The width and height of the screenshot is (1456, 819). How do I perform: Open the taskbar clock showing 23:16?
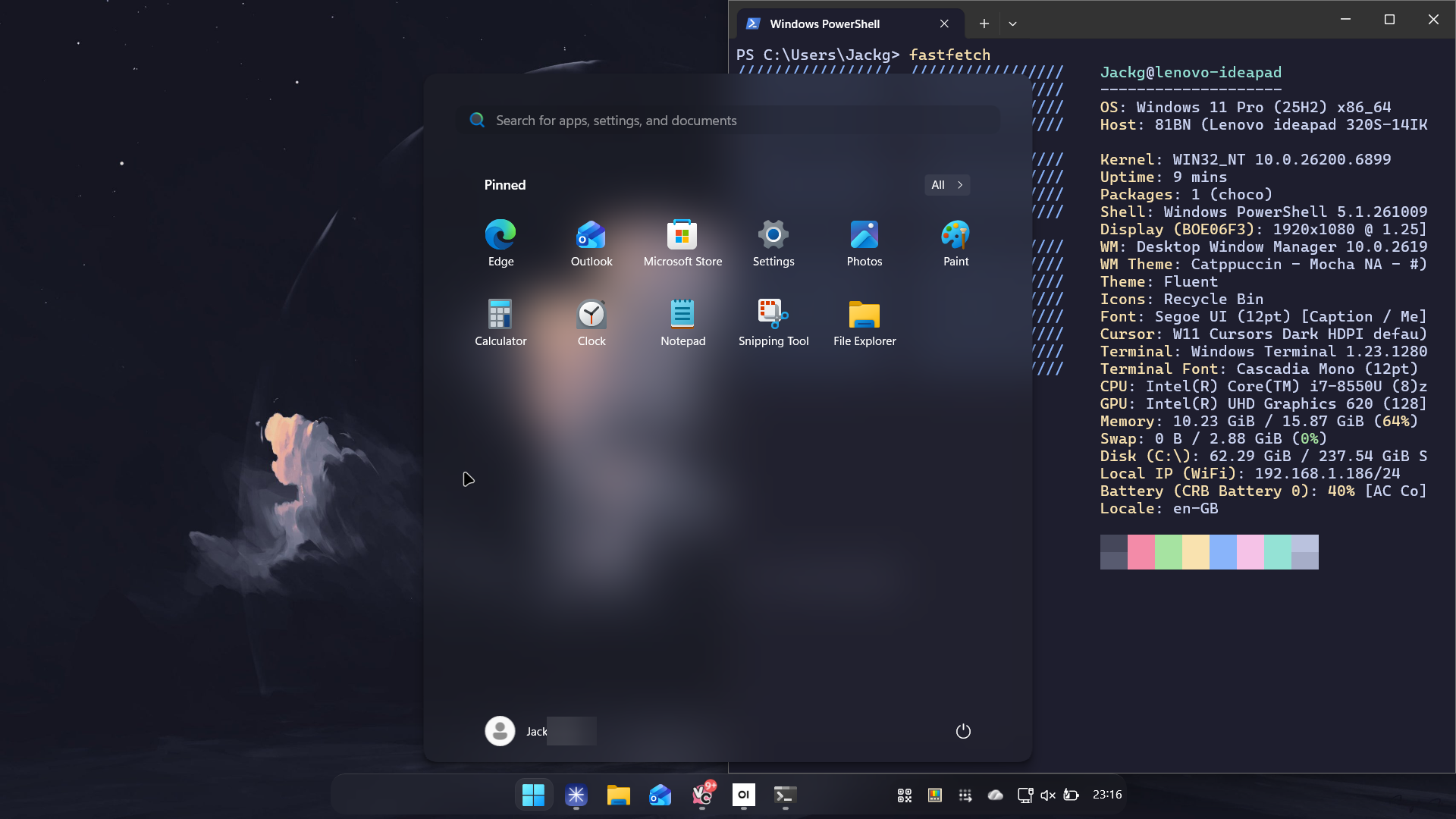tap(1107, 795)
